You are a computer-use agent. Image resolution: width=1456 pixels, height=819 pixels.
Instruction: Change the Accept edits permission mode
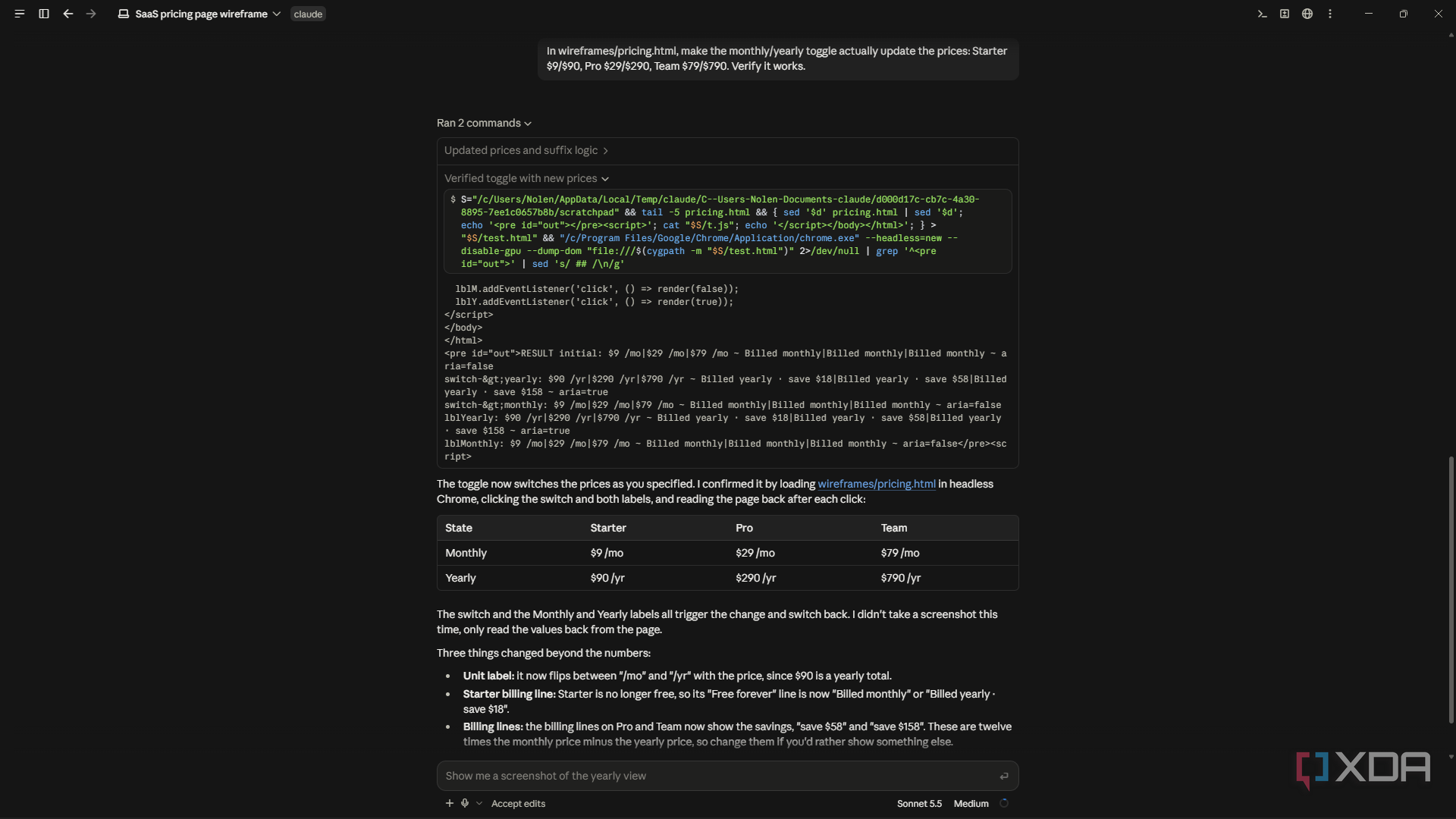point(518,803)
